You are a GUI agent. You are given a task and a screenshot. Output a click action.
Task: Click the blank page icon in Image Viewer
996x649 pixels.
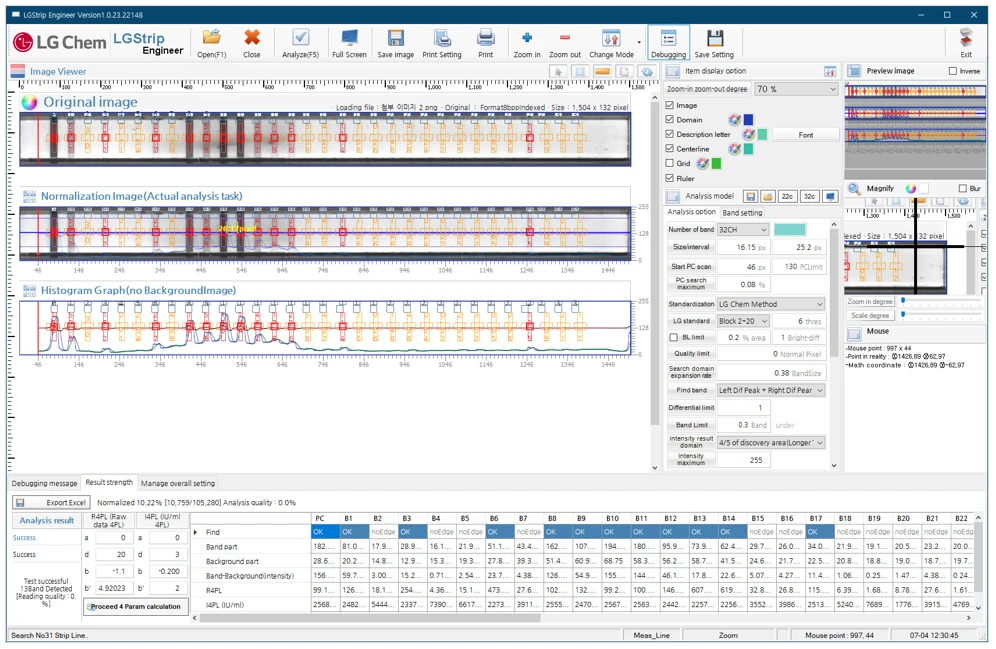624,72
